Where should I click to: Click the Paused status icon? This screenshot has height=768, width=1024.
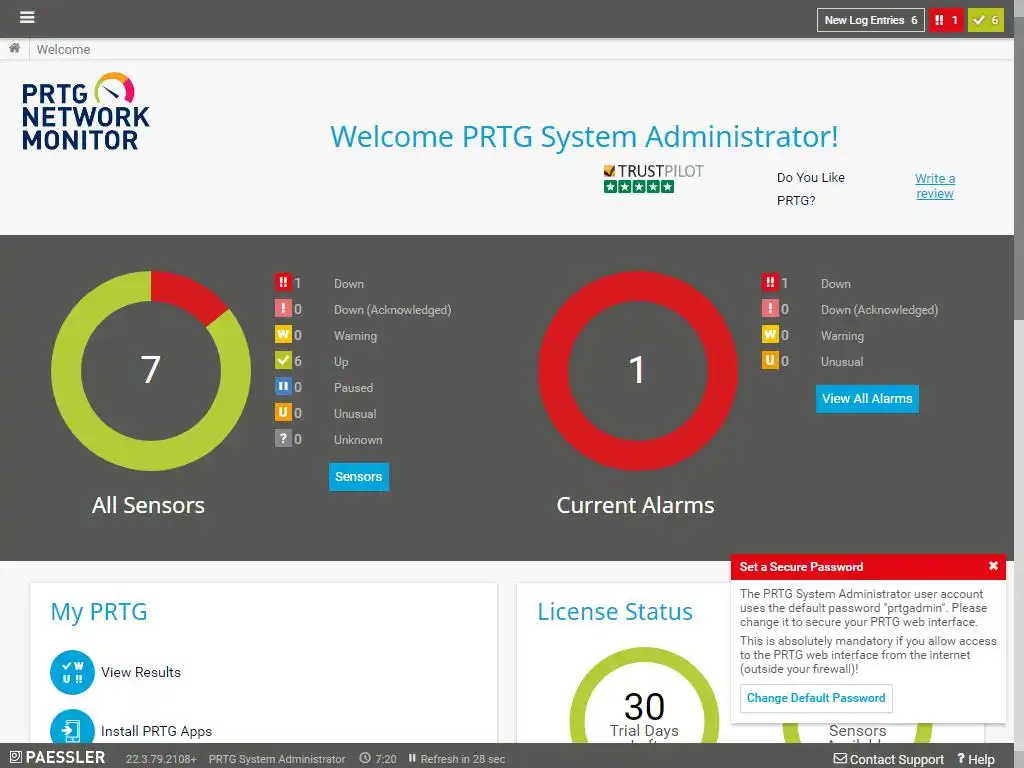(283, 387)
